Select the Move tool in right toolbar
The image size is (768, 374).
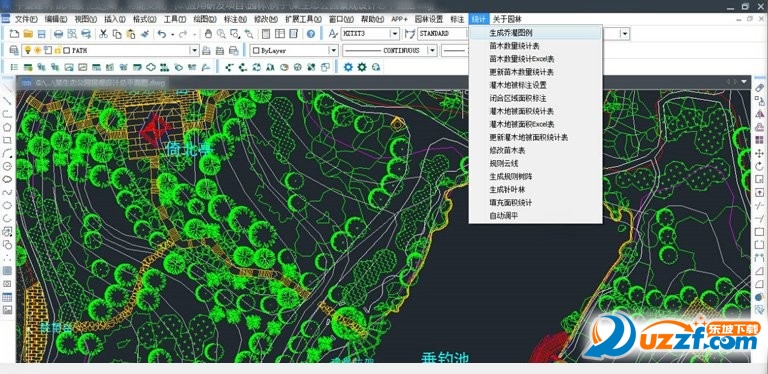760,153
